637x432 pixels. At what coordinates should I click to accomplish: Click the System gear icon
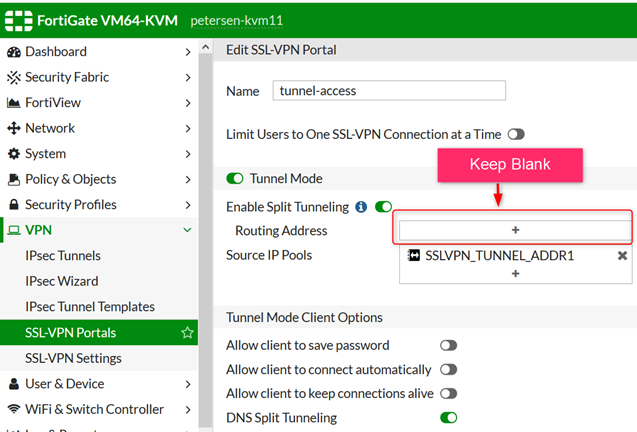[x=14, y=154]
